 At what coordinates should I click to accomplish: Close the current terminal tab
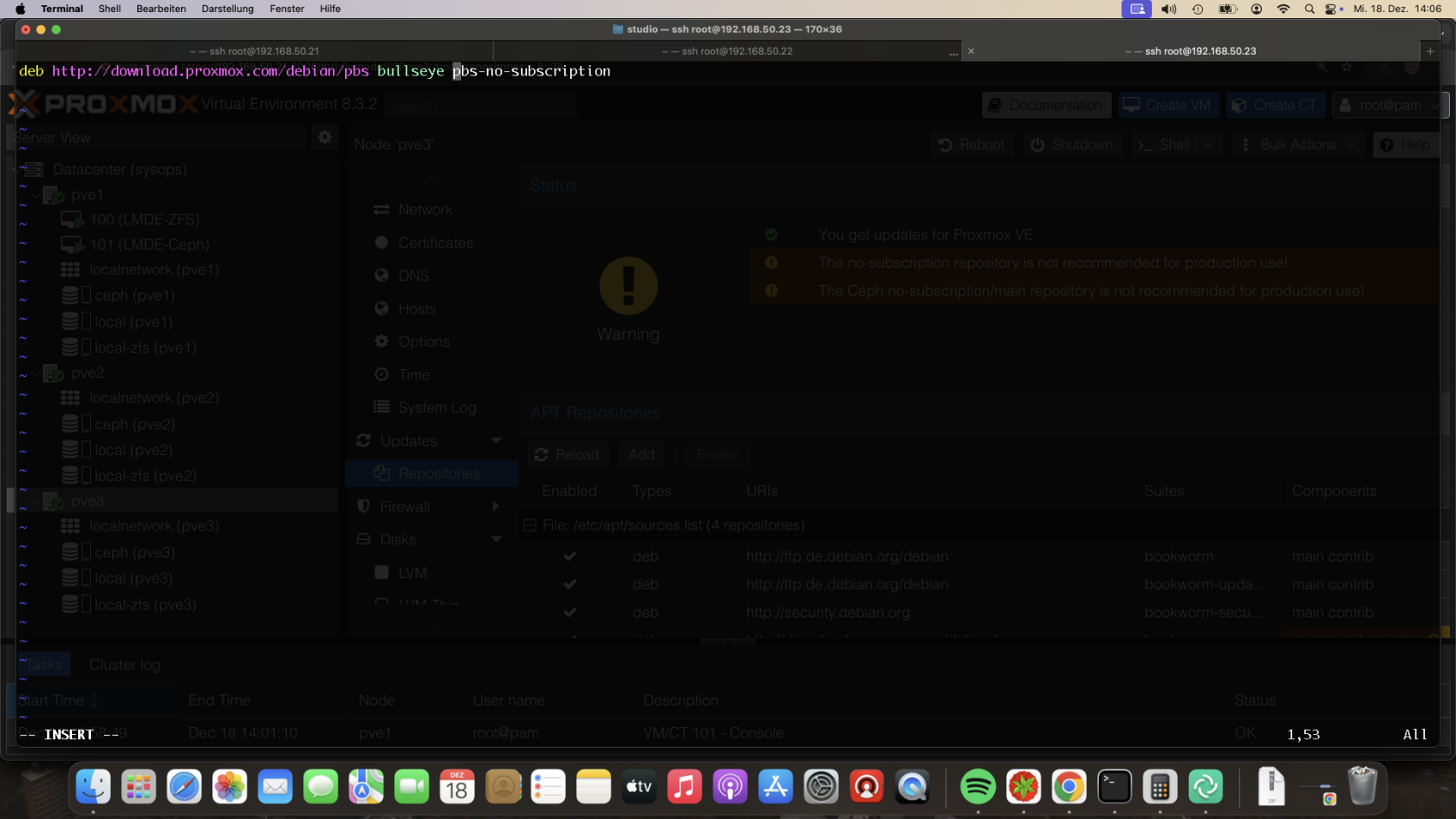971,51
